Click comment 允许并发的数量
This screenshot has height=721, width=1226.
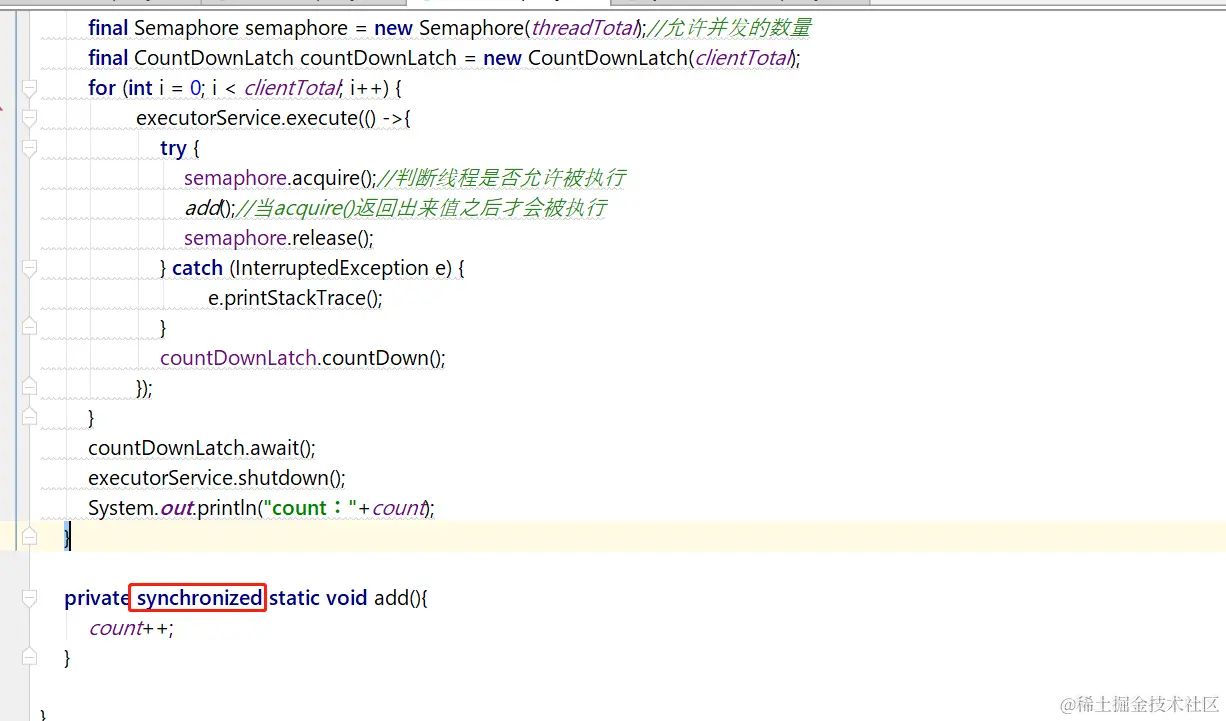coord(730,28)
